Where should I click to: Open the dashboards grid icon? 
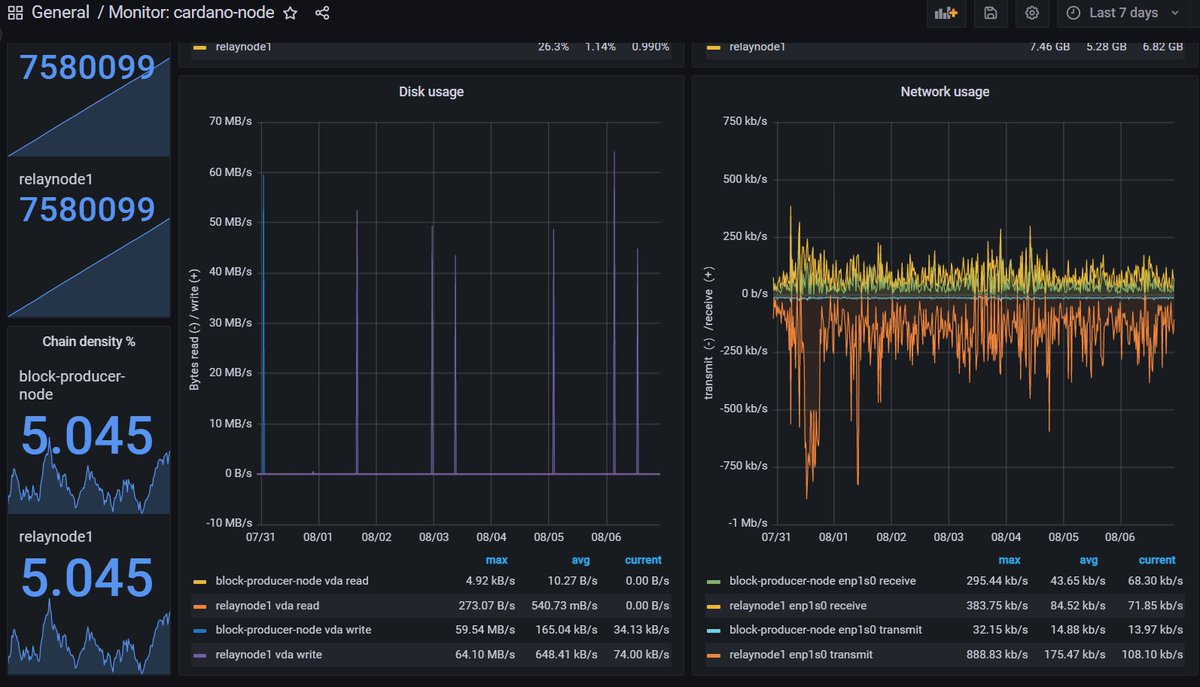[x=16, y=13]
